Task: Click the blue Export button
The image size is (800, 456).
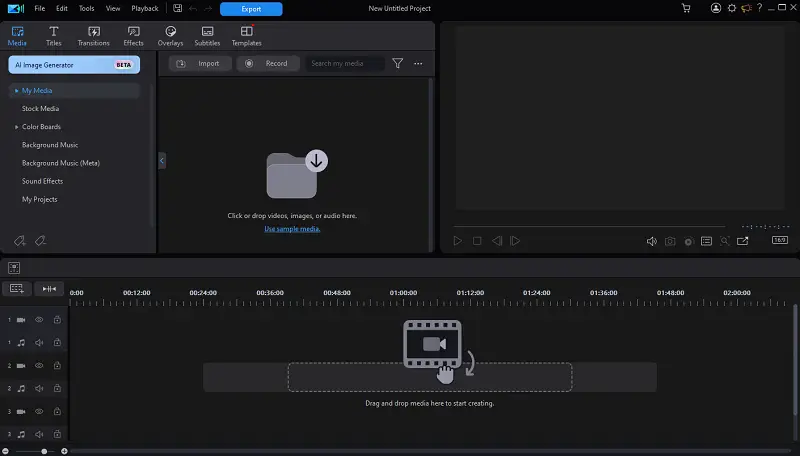Action: click(x=251, y=9)
